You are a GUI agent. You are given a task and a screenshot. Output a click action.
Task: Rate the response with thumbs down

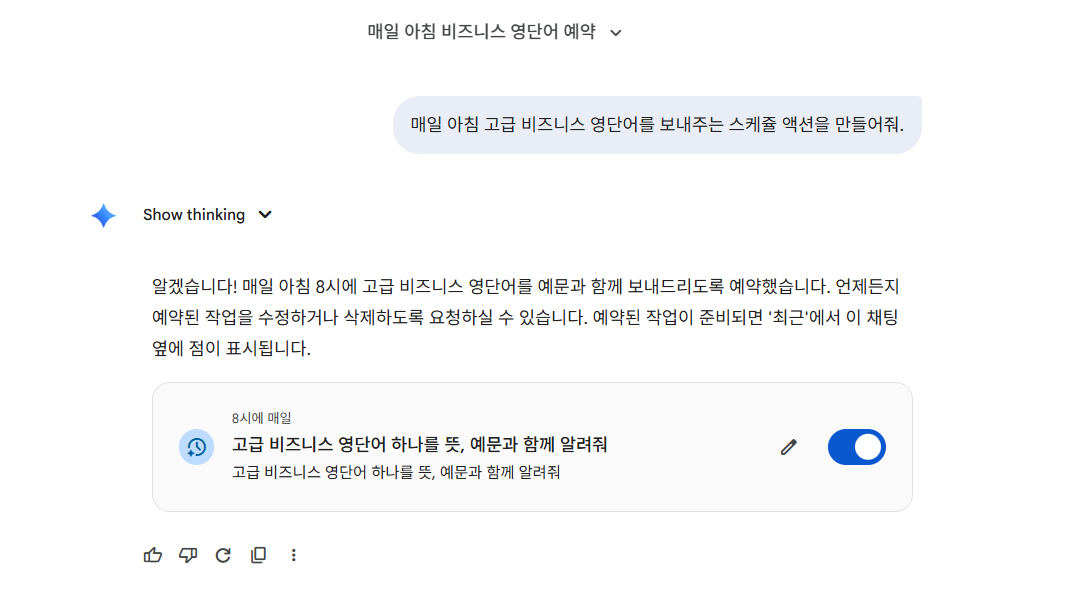(x=187, y=555)
